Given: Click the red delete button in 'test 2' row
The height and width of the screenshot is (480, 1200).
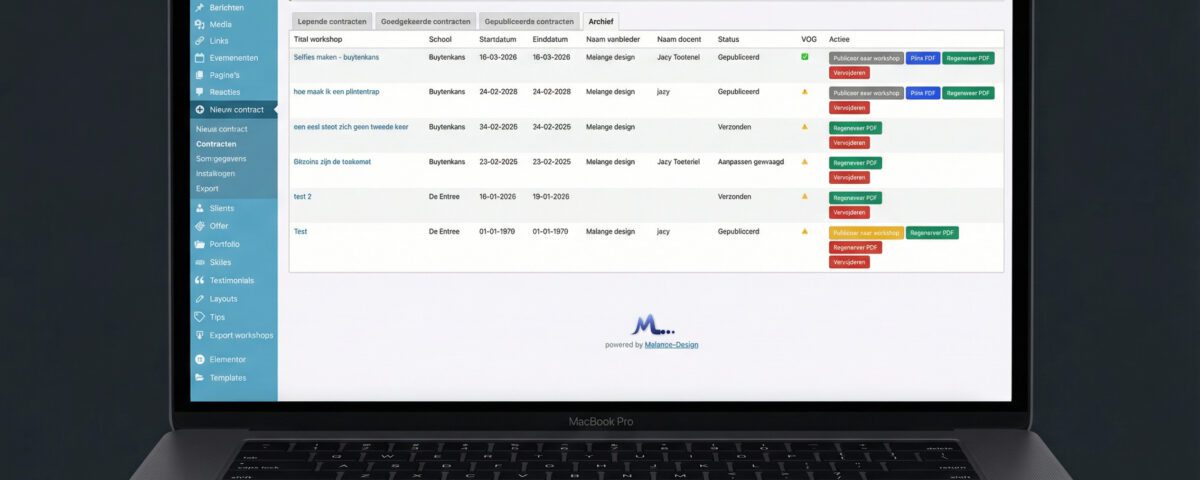Looking at the screenshot, I should 849,212.
